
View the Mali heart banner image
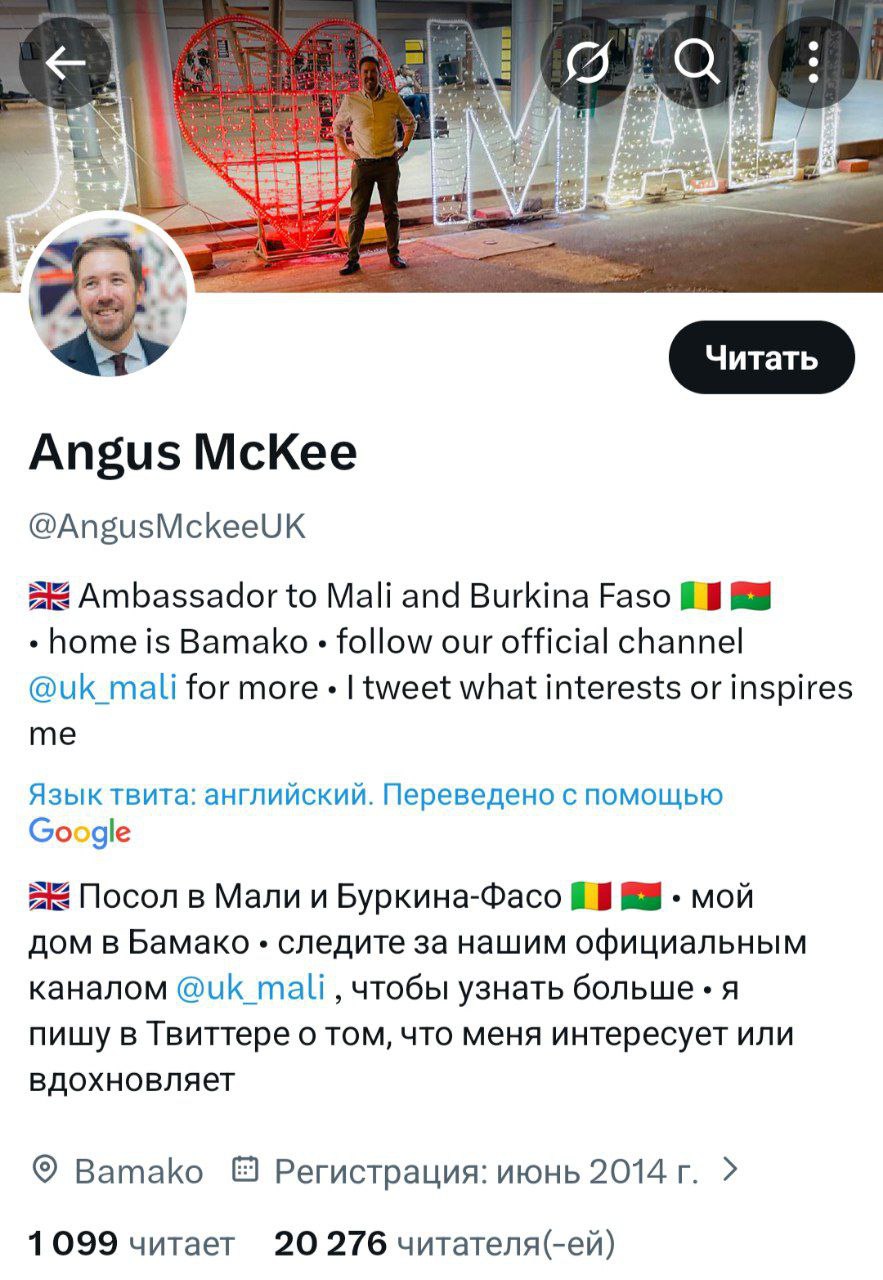[x=441, y=146]
